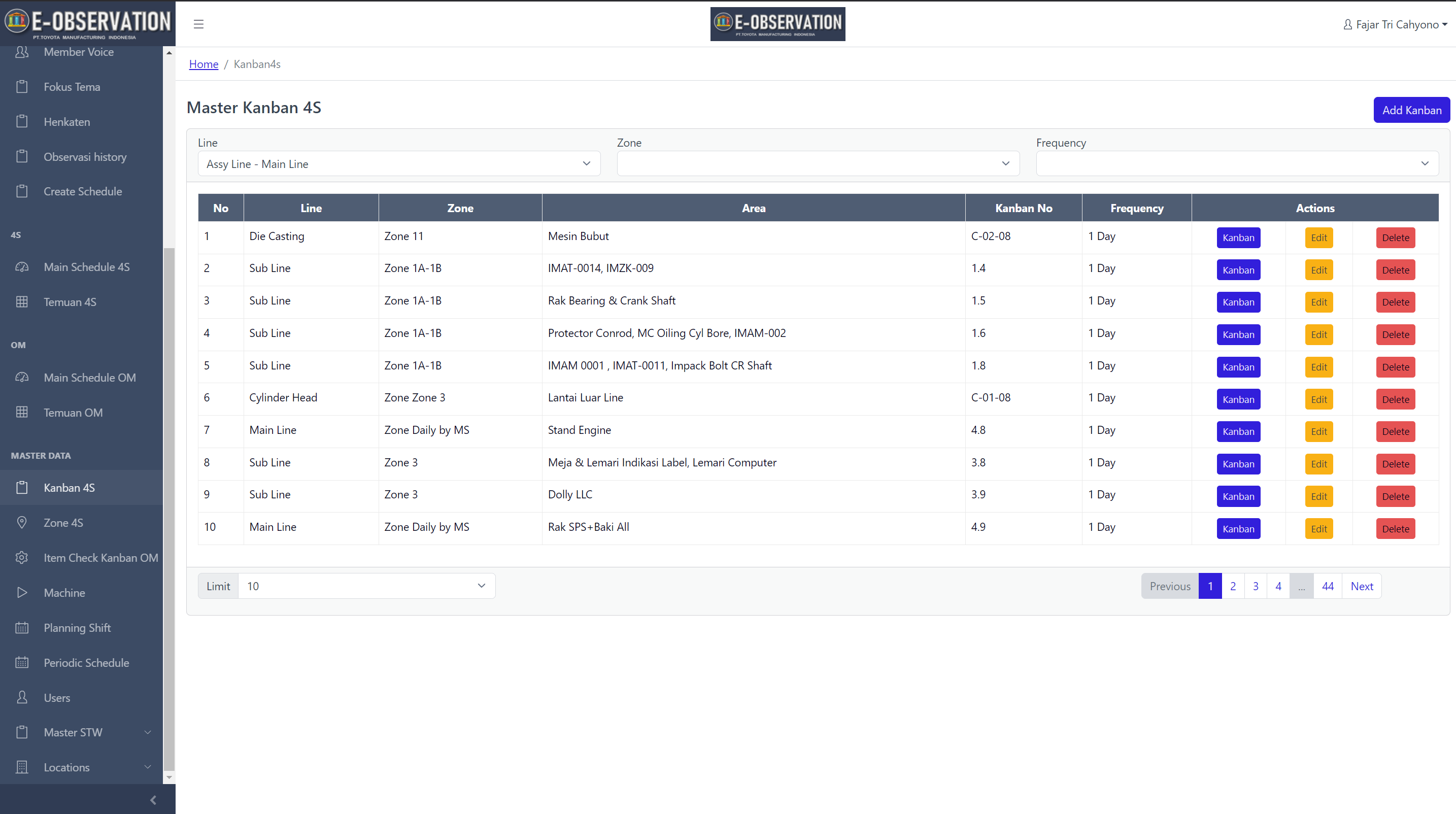The width and height of the screenshot is (1456, 814).
Task: Click the Fokus Tema clipboard icon
Action: point(22,87)
